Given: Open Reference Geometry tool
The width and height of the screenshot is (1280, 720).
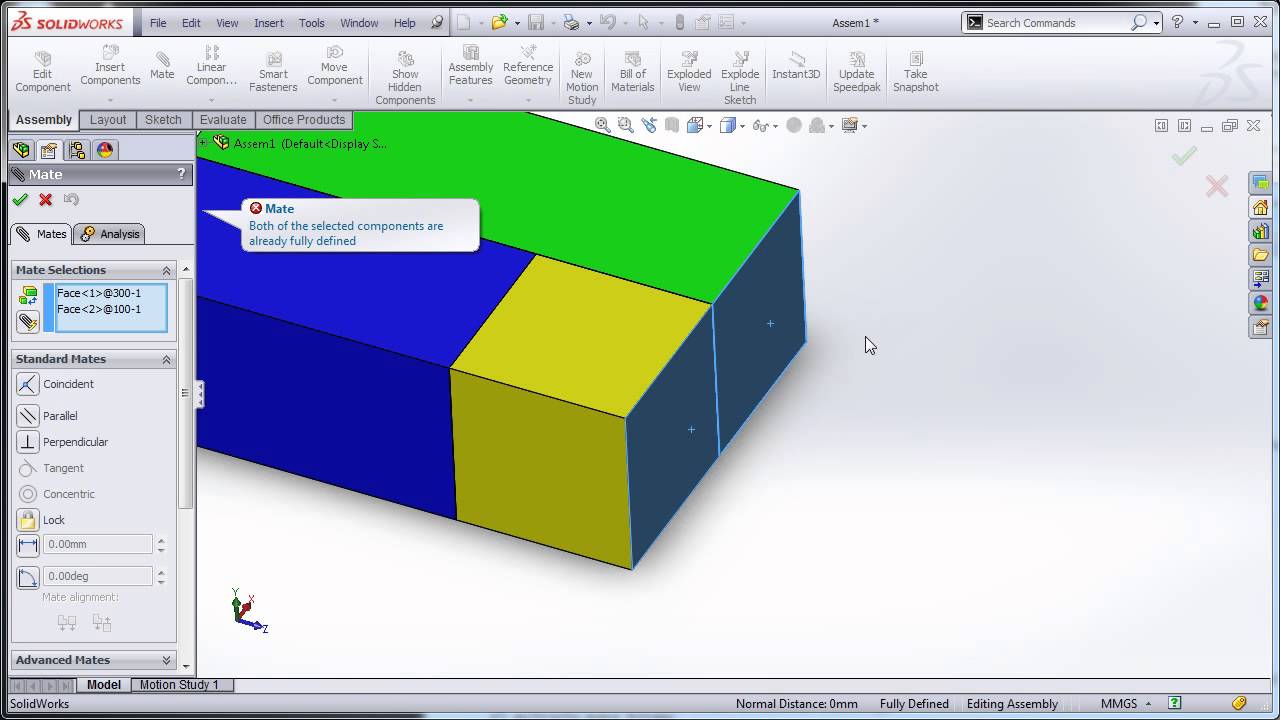Looking at the screenshot, I should 528,66.
